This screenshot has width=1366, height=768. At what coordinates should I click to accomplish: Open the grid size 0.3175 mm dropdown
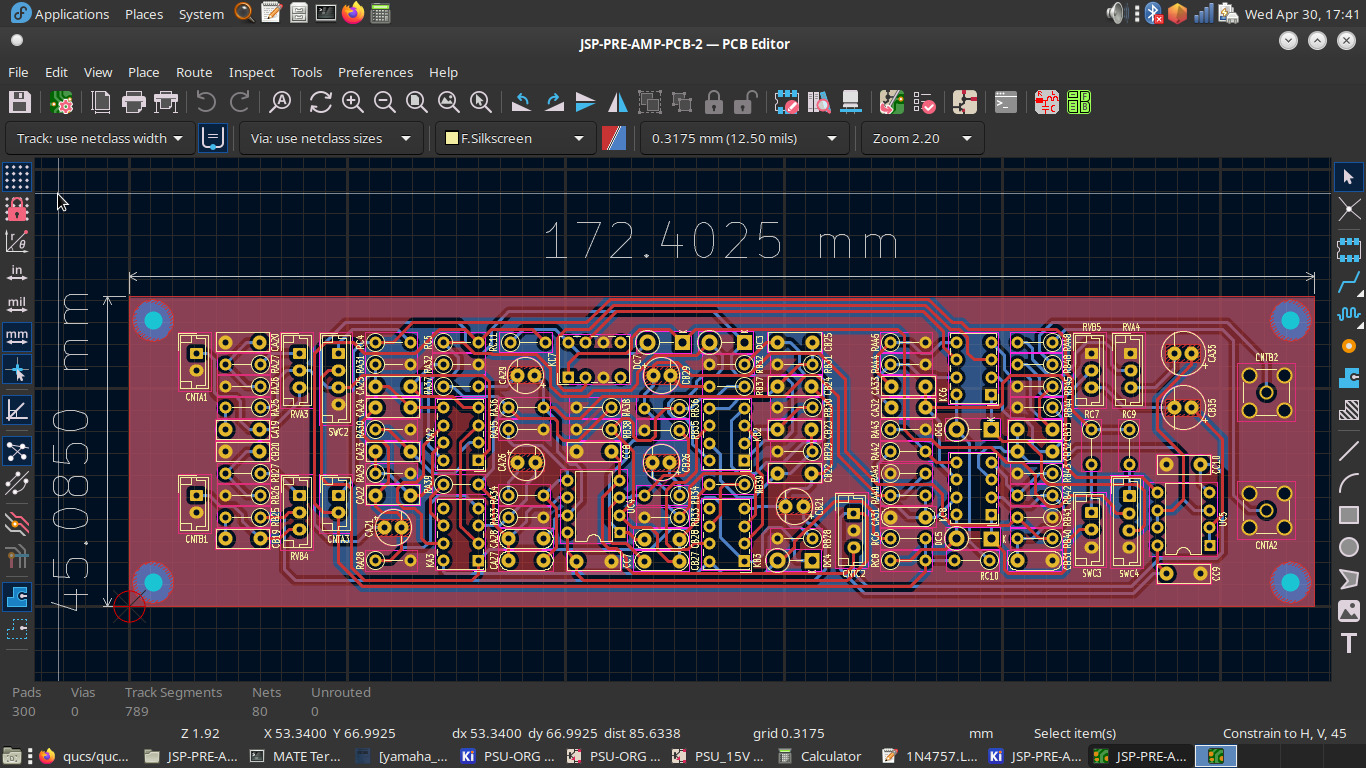pyautogui.click(x=745, y=138)
